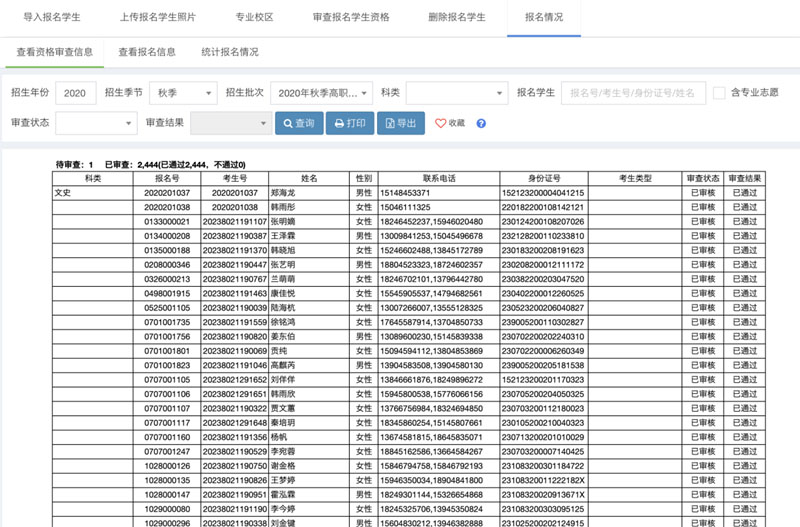Click the 招生年份 field showing 2020
Viewport: 800px width, 527px height.
75,93
